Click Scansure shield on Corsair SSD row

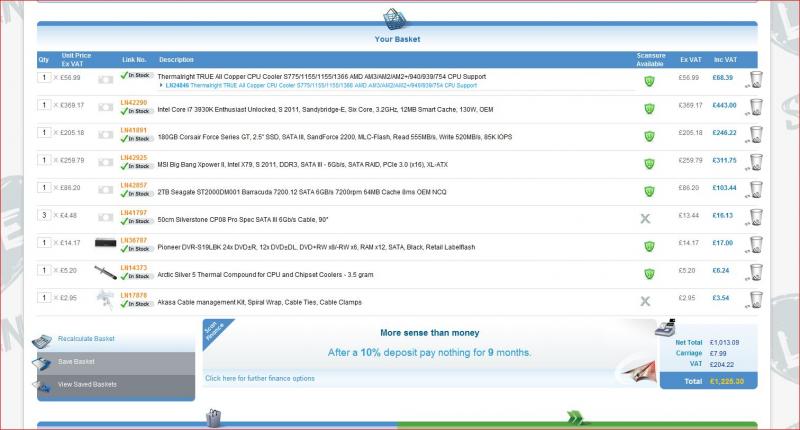point(649,136)
